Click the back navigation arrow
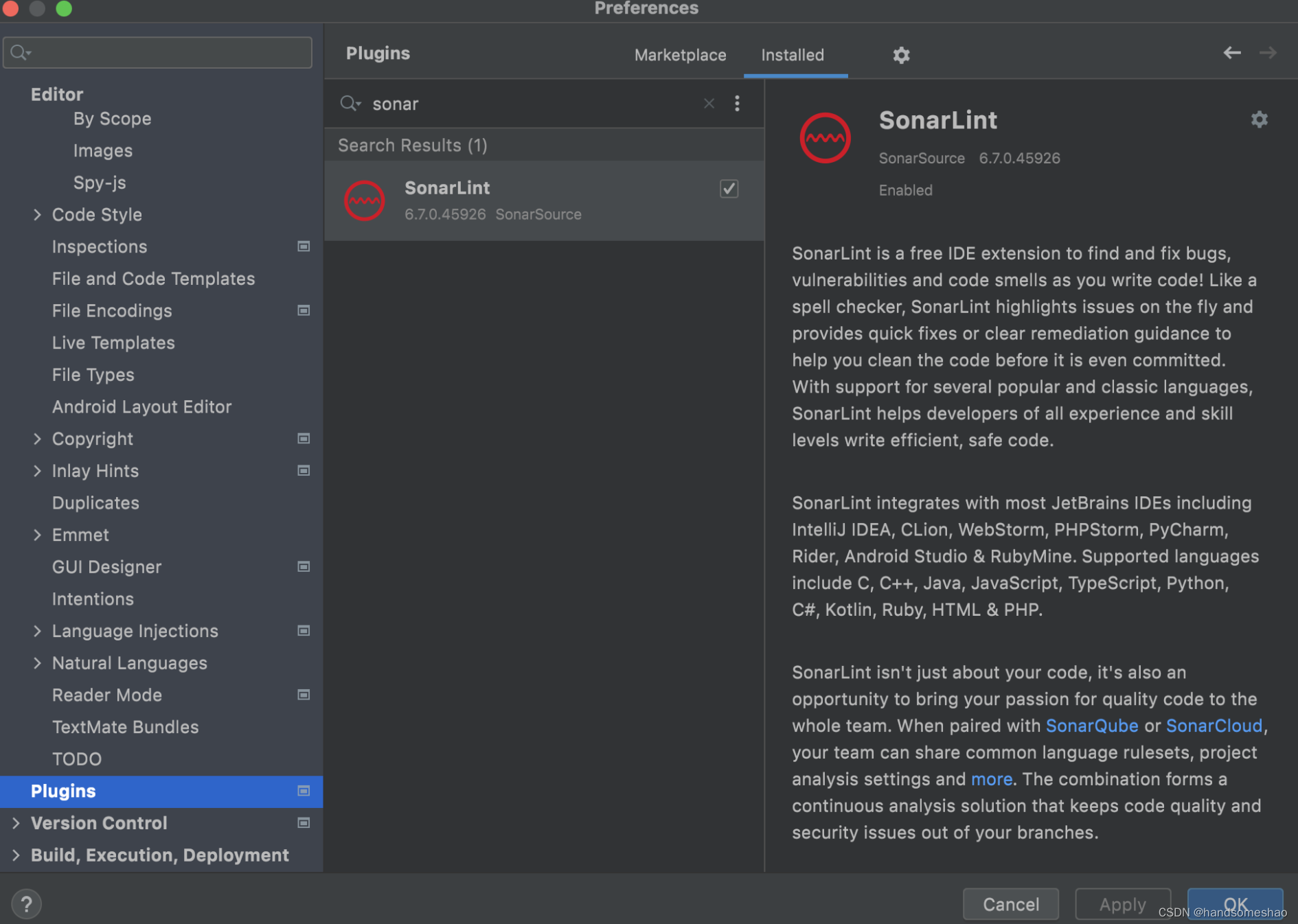This screenshot has height=924, width=1298. [x=1231, y=53]
